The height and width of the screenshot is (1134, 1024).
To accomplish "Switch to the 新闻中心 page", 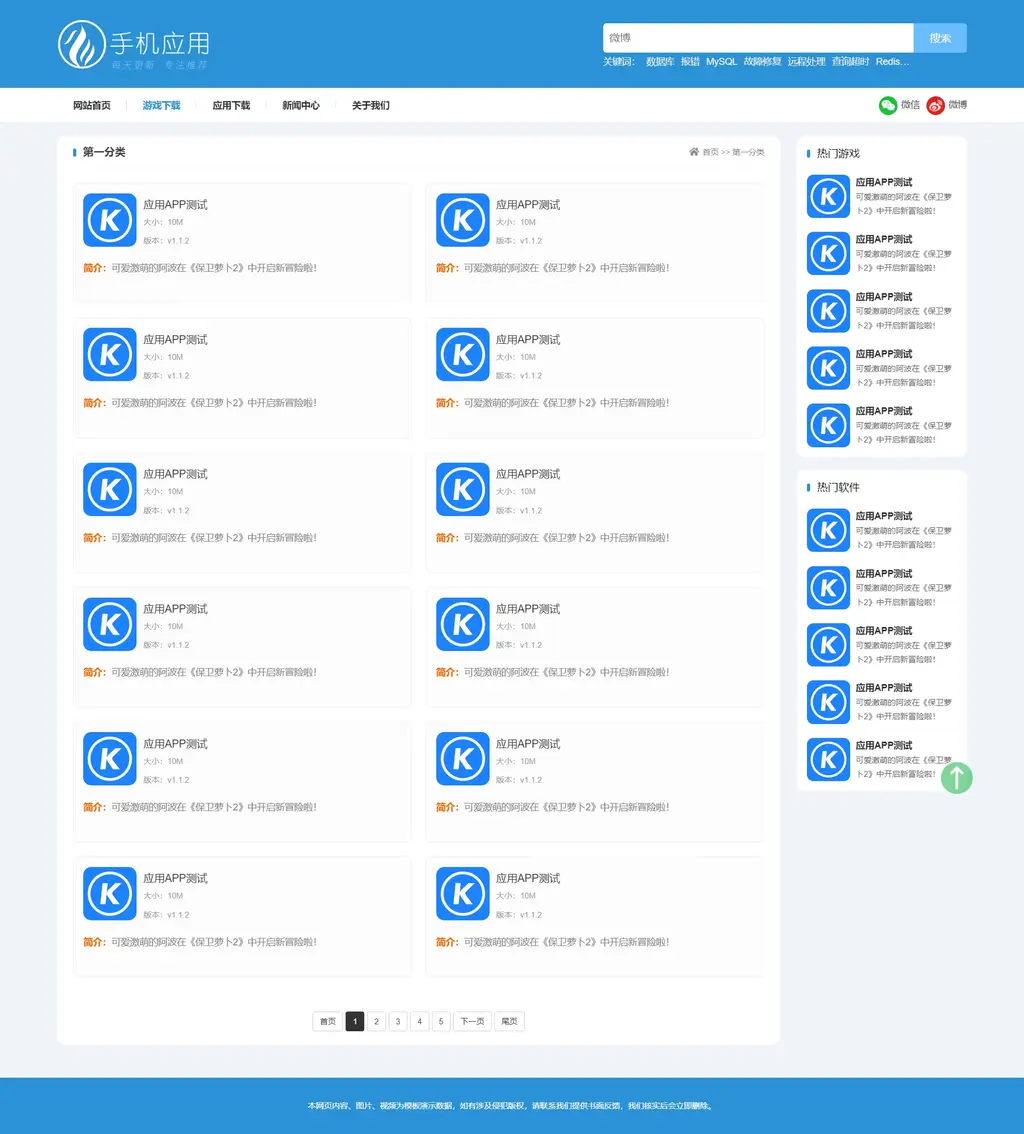I will tap(301, 105).
